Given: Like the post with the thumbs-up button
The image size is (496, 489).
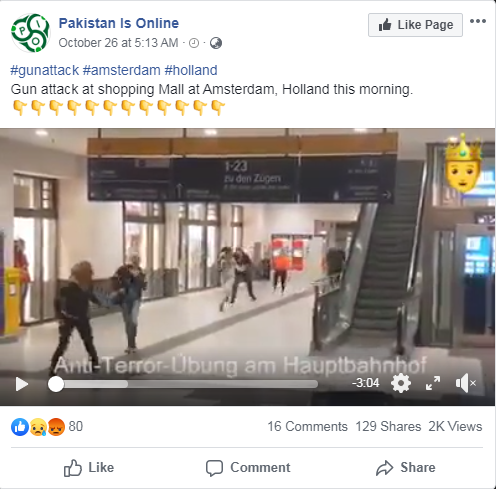Looking at the screenshot, I should click(89, 467).
